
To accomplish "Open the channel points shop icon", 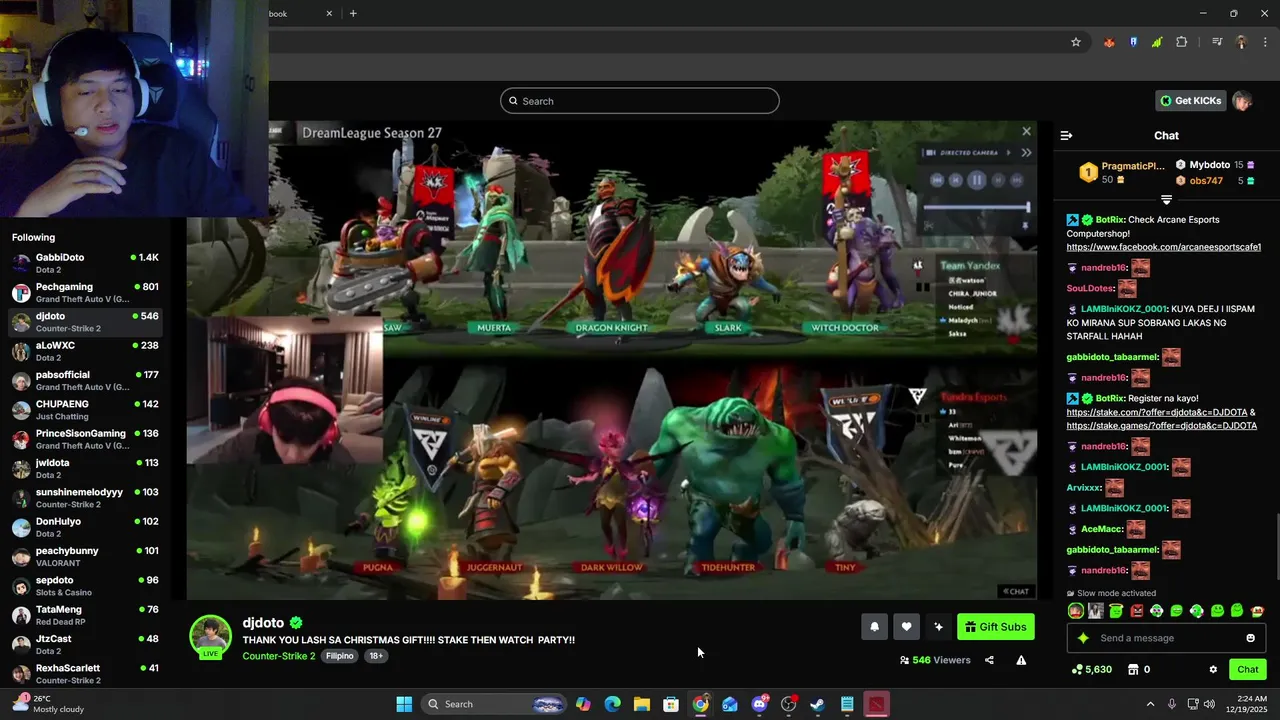I will tap(1133, 669).
